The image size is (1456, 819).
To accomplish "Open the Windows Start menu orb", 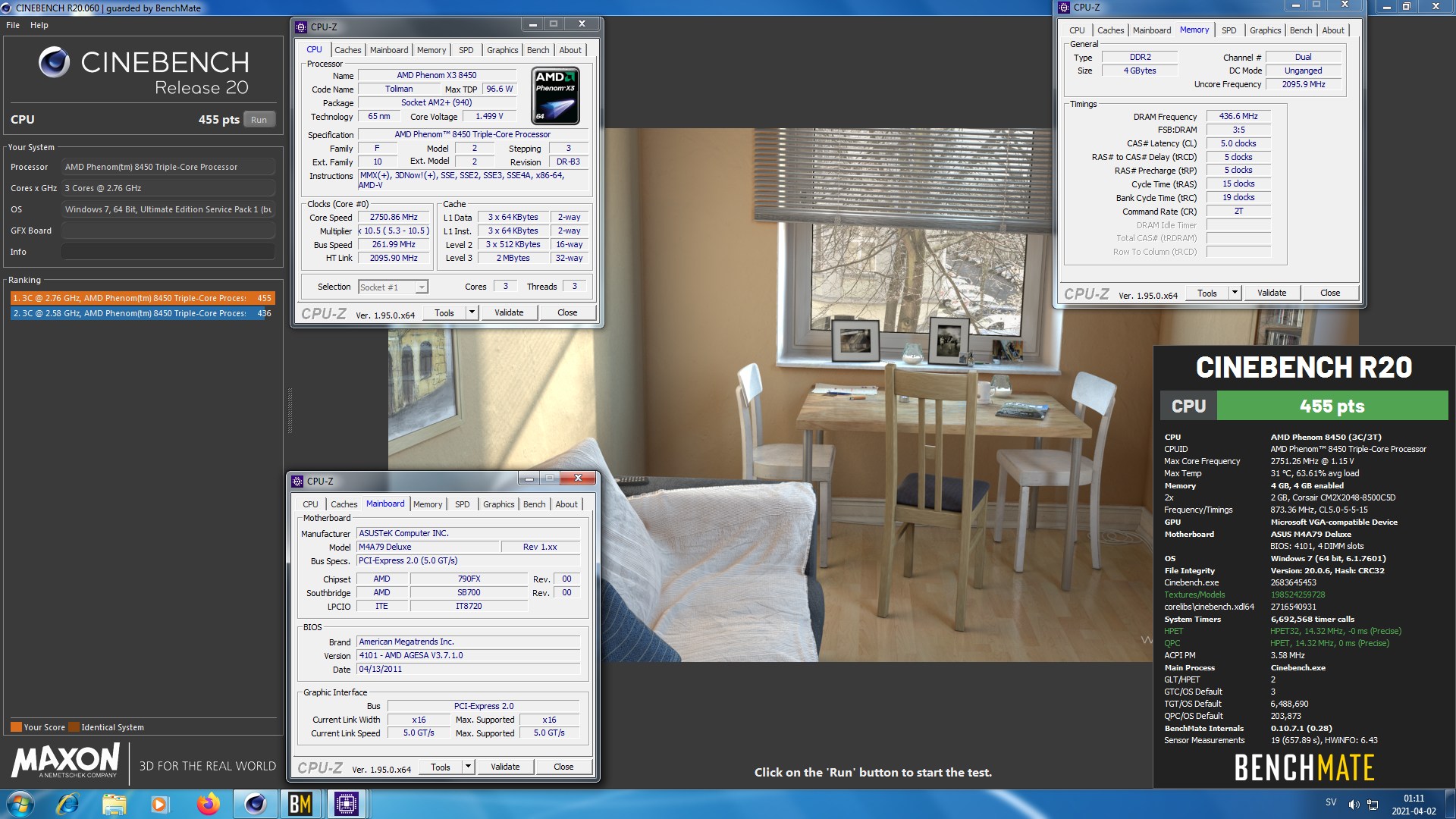I will [20, 804].
